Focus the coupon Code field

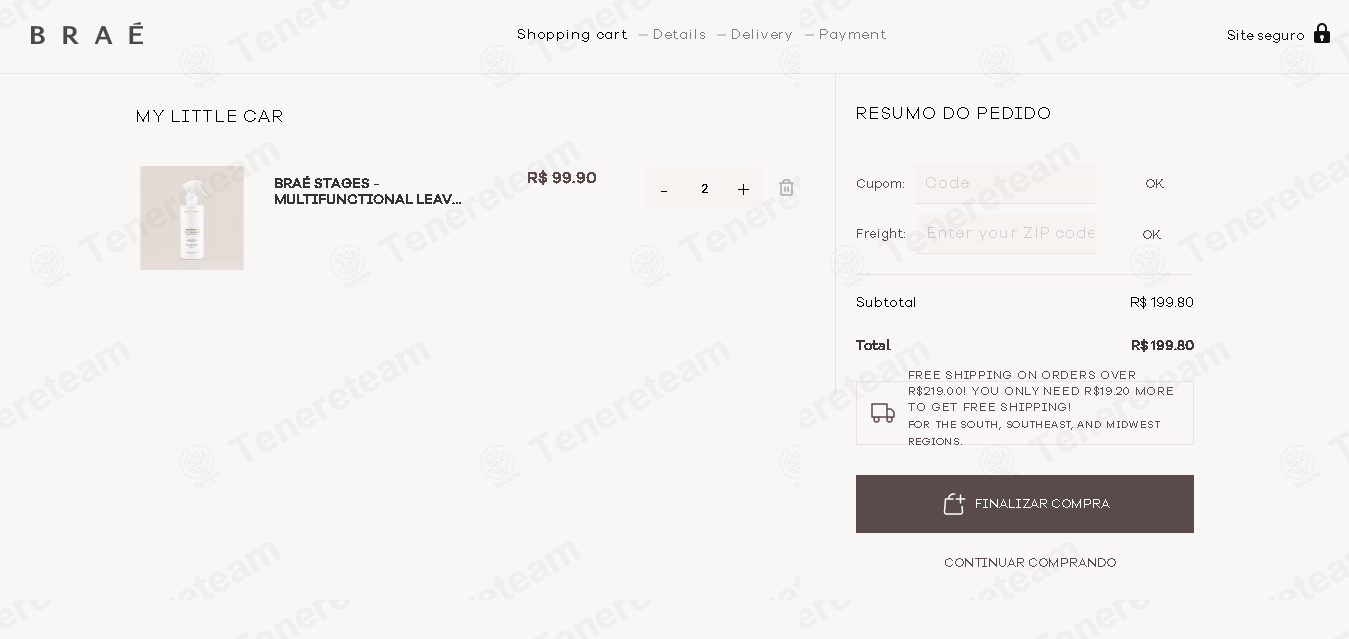coord(1005,184)
